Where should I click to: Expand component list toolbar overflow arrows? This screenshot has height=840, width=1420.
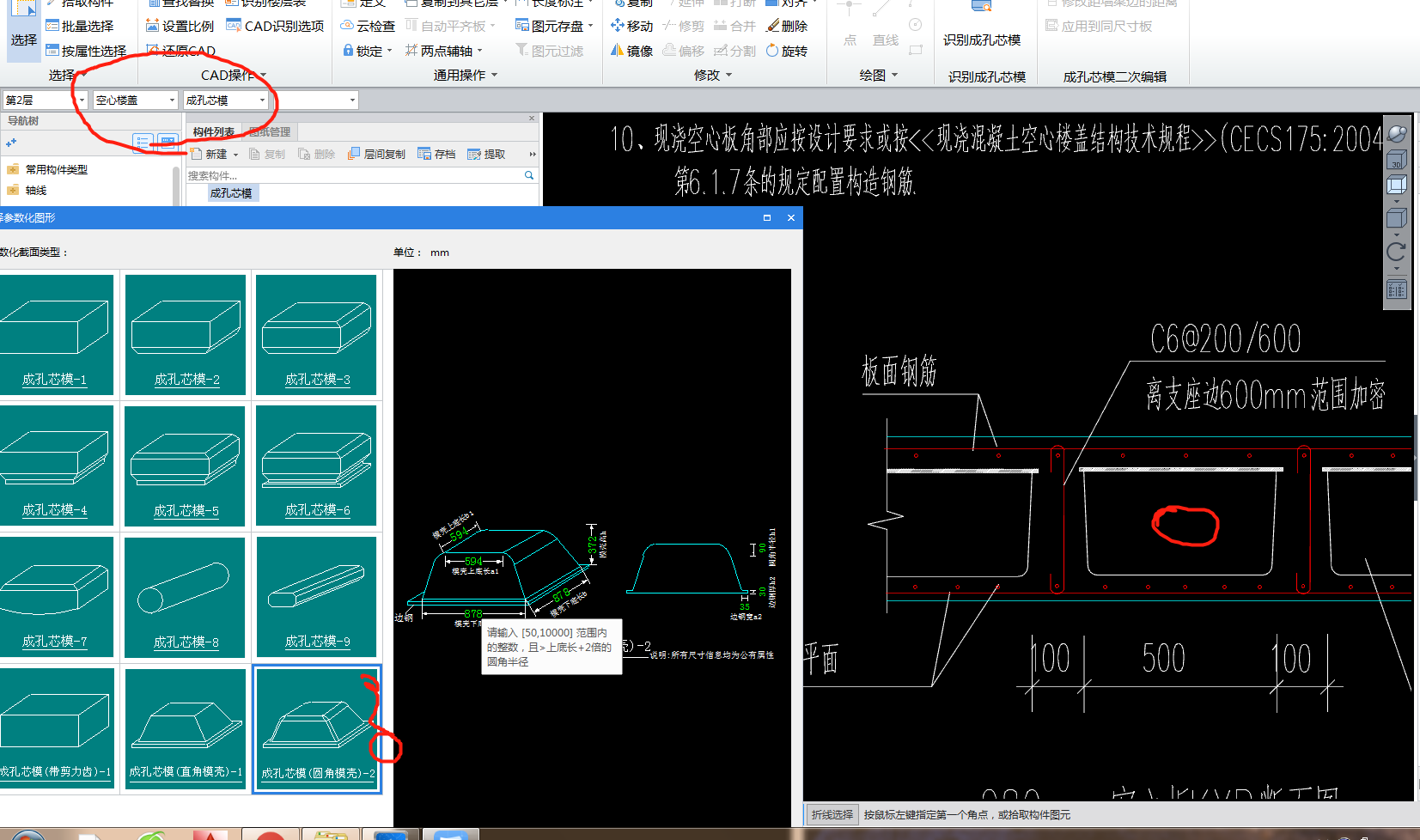tap(533, 154)
